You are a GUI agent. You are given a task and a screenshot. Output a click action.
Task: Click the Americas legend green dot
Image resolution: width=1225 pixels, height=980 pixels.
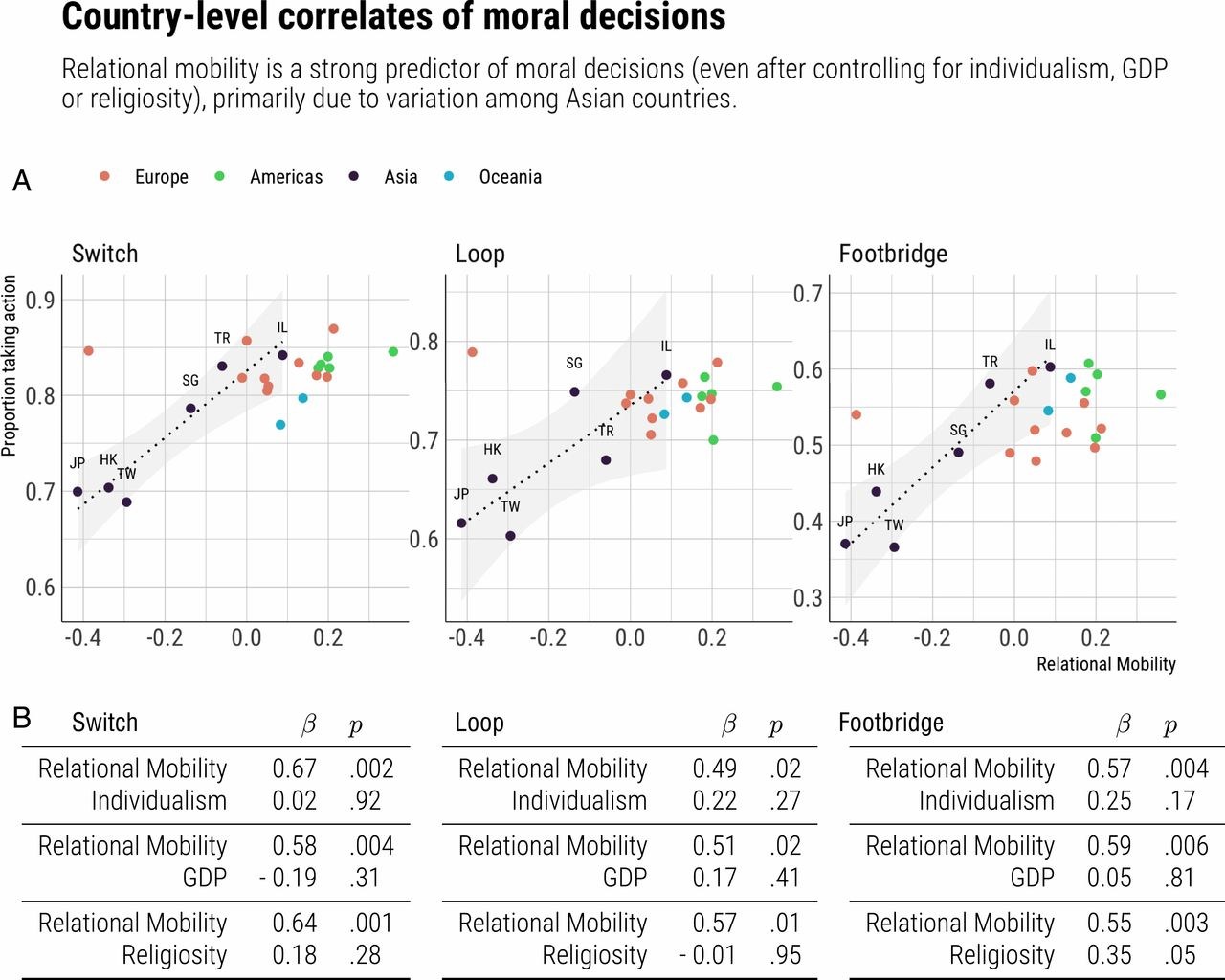[x=219, y=176]
